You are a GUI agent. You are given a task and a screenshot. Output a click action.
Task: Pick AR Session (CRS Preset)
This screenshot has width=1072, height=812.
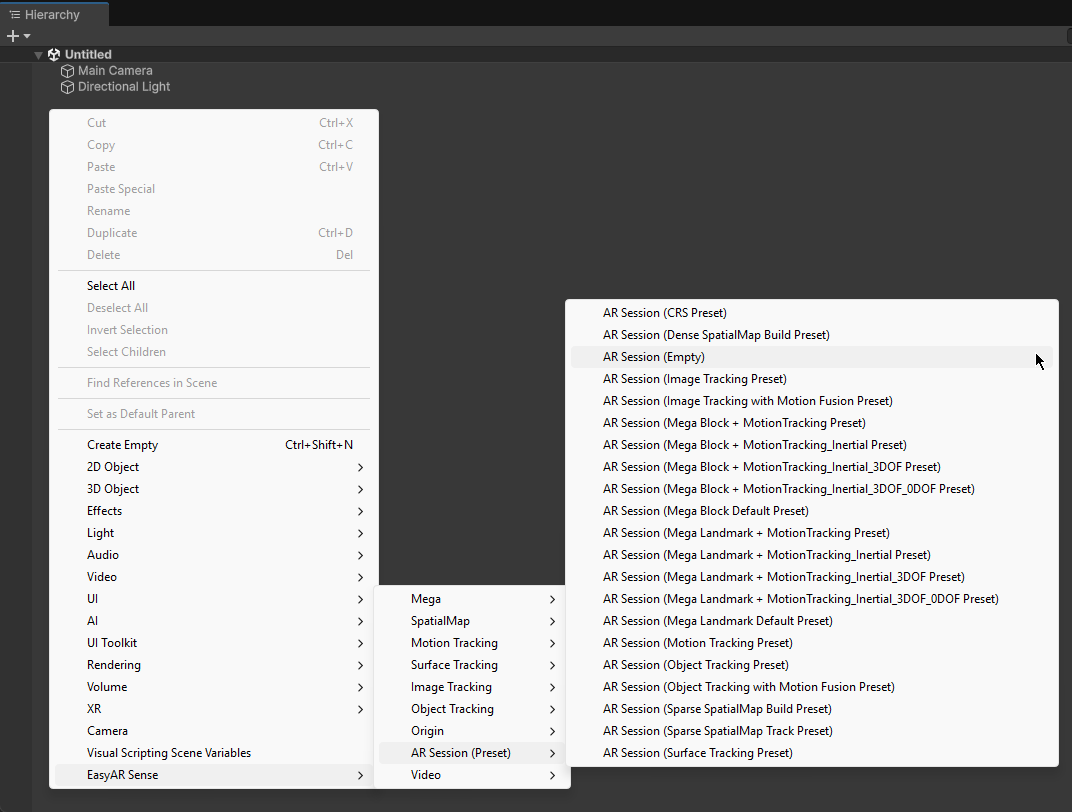(664, 313)
